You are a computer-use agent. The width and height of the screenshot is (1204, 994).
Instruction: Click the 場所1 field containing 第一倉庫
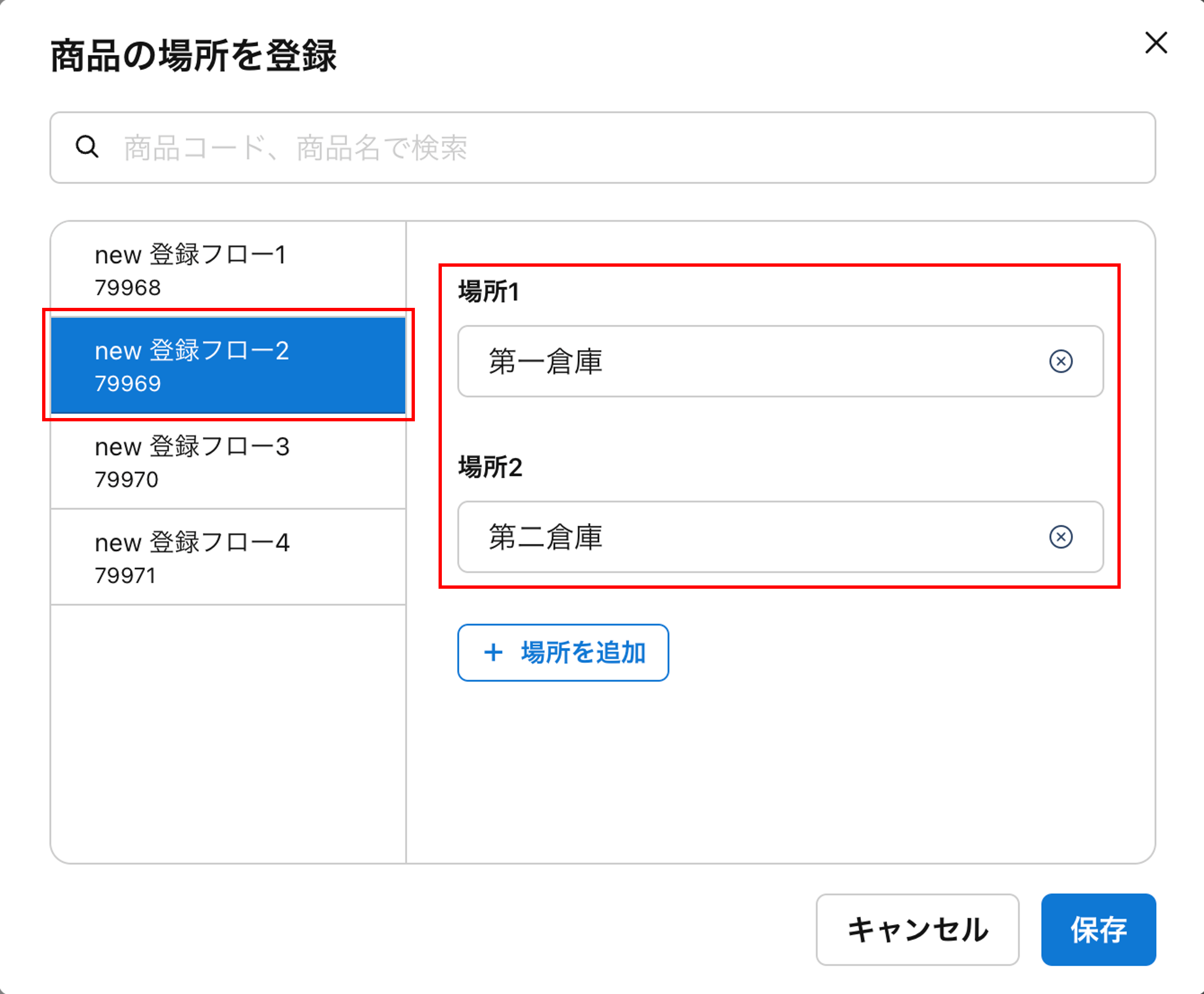(780, 361)
